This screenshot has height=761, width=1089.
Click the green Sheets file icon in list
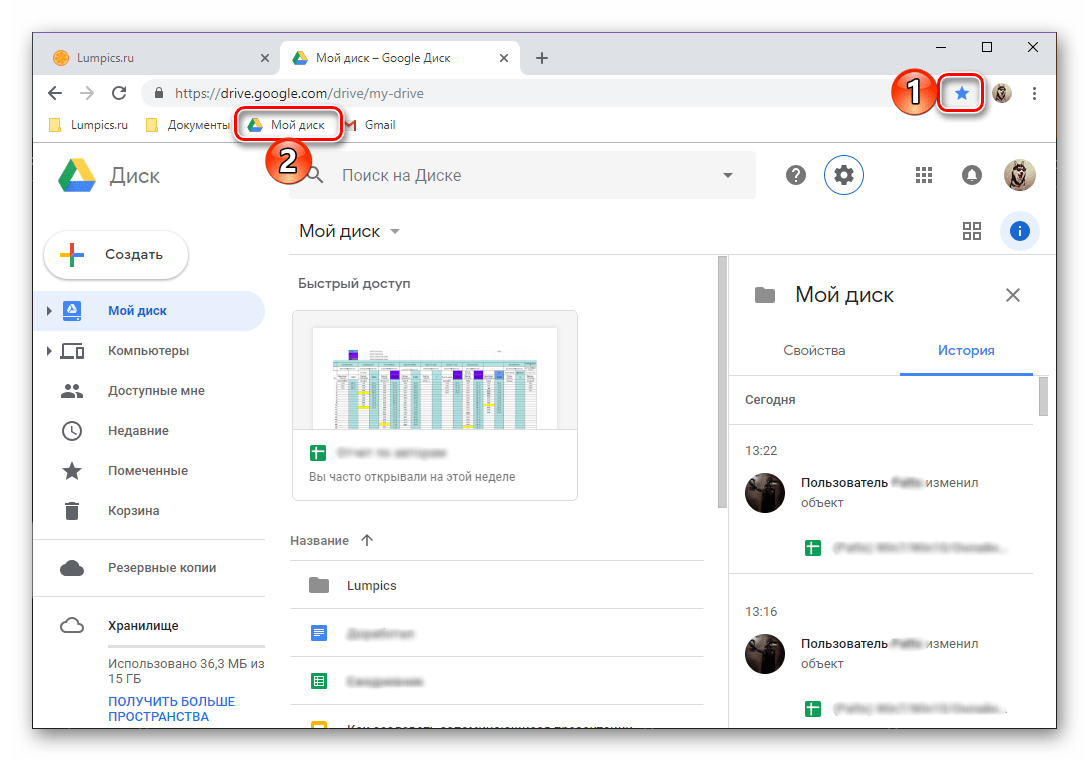(319, 681)
